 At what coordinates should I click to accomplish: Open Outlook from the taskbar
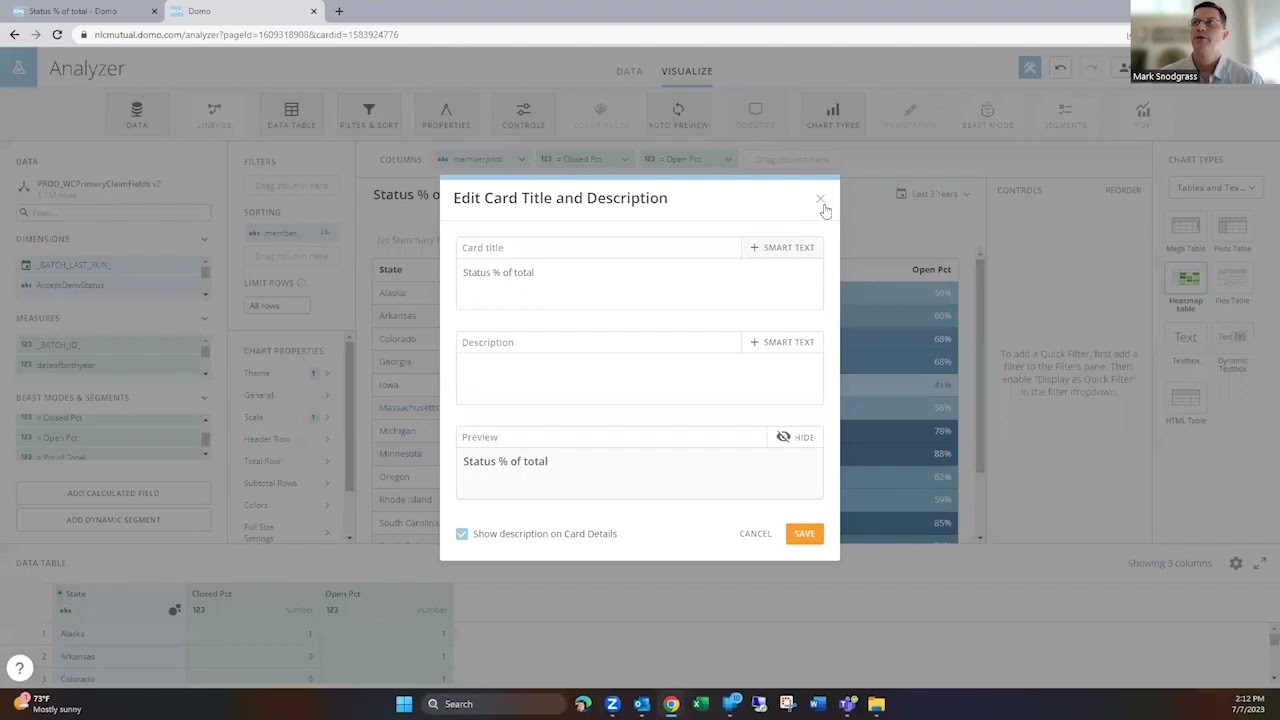pos(641,704)
